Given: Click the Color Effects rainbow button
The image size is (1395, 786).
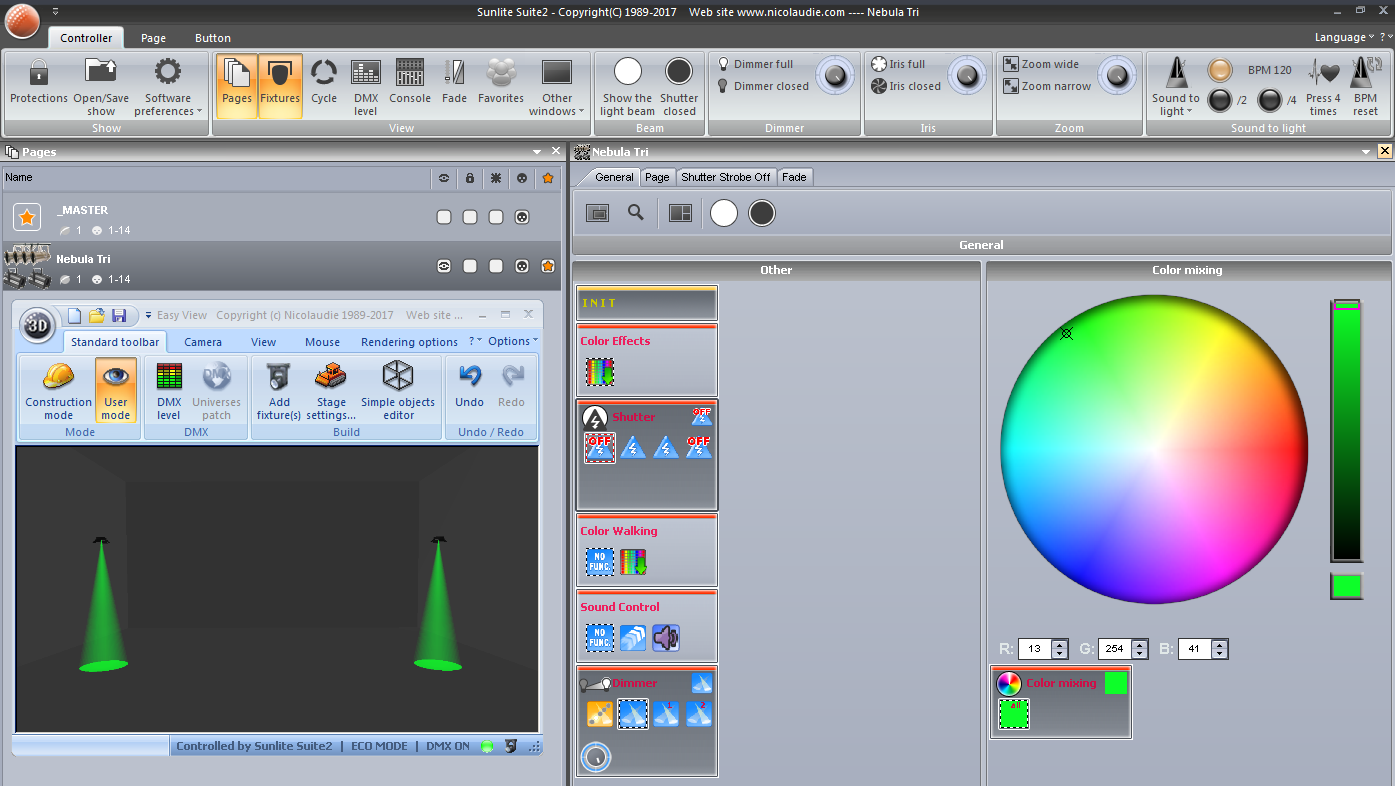Looking at the screenshot, I should (x=600, y=372).
